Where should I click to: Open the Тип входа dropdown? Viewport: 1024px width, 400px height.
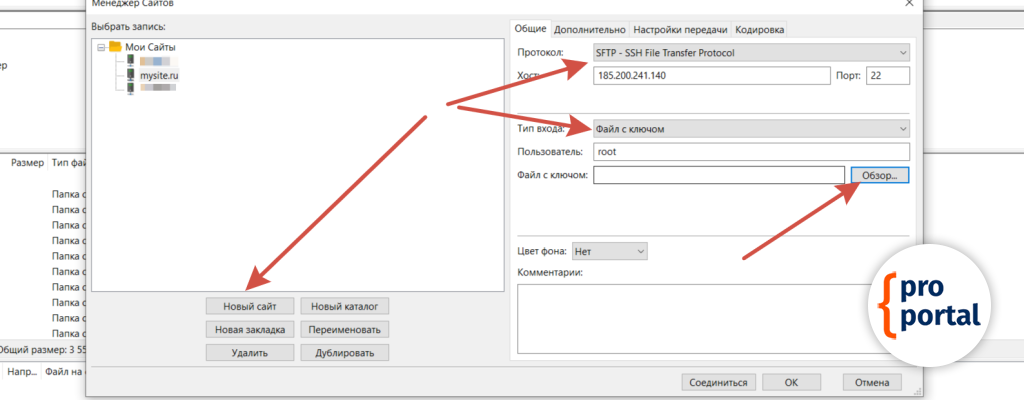click(751, 128)
